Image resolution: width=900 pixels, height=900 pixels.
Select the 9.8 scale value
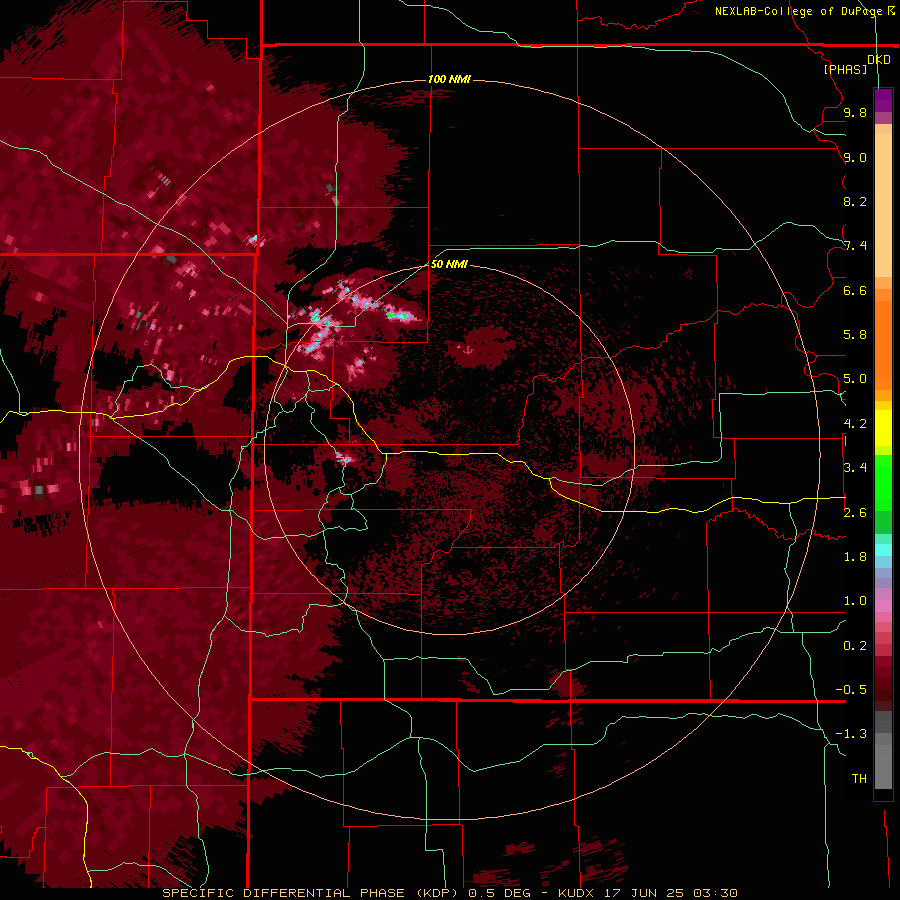click(855, 112)
